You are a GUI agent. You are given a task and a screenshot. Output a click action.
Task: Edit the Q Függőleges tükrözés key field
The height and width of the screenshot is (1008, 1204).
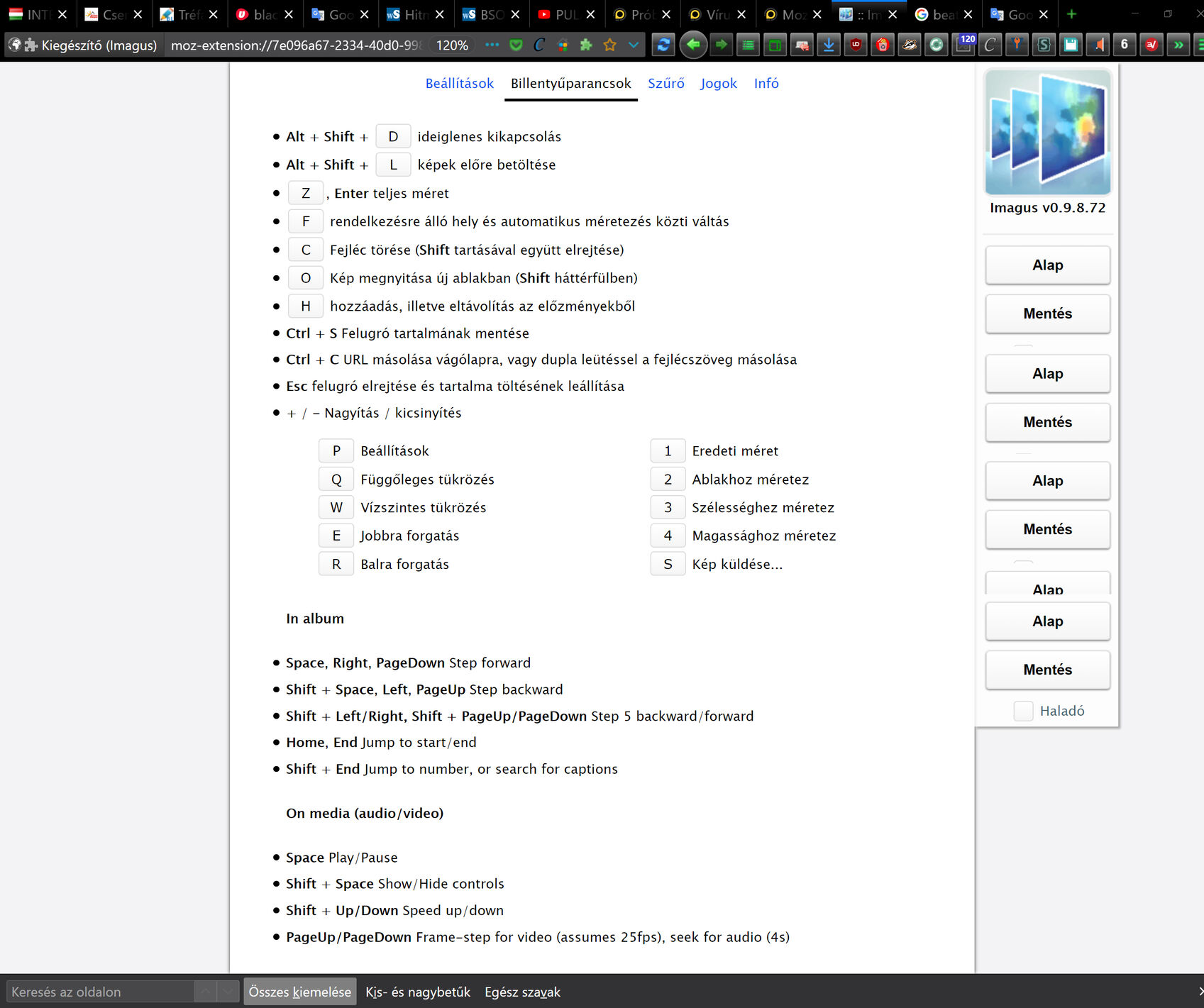pyautogui.click(x=336, y=480)
